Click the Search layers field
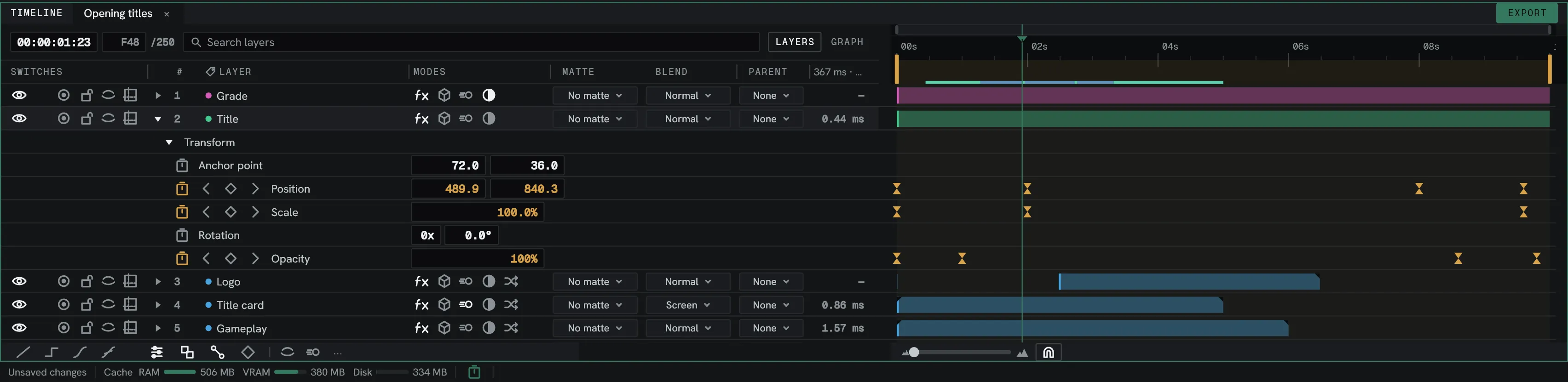The width and height of the screenshot is (1568, 382). [x=471, y=42]
